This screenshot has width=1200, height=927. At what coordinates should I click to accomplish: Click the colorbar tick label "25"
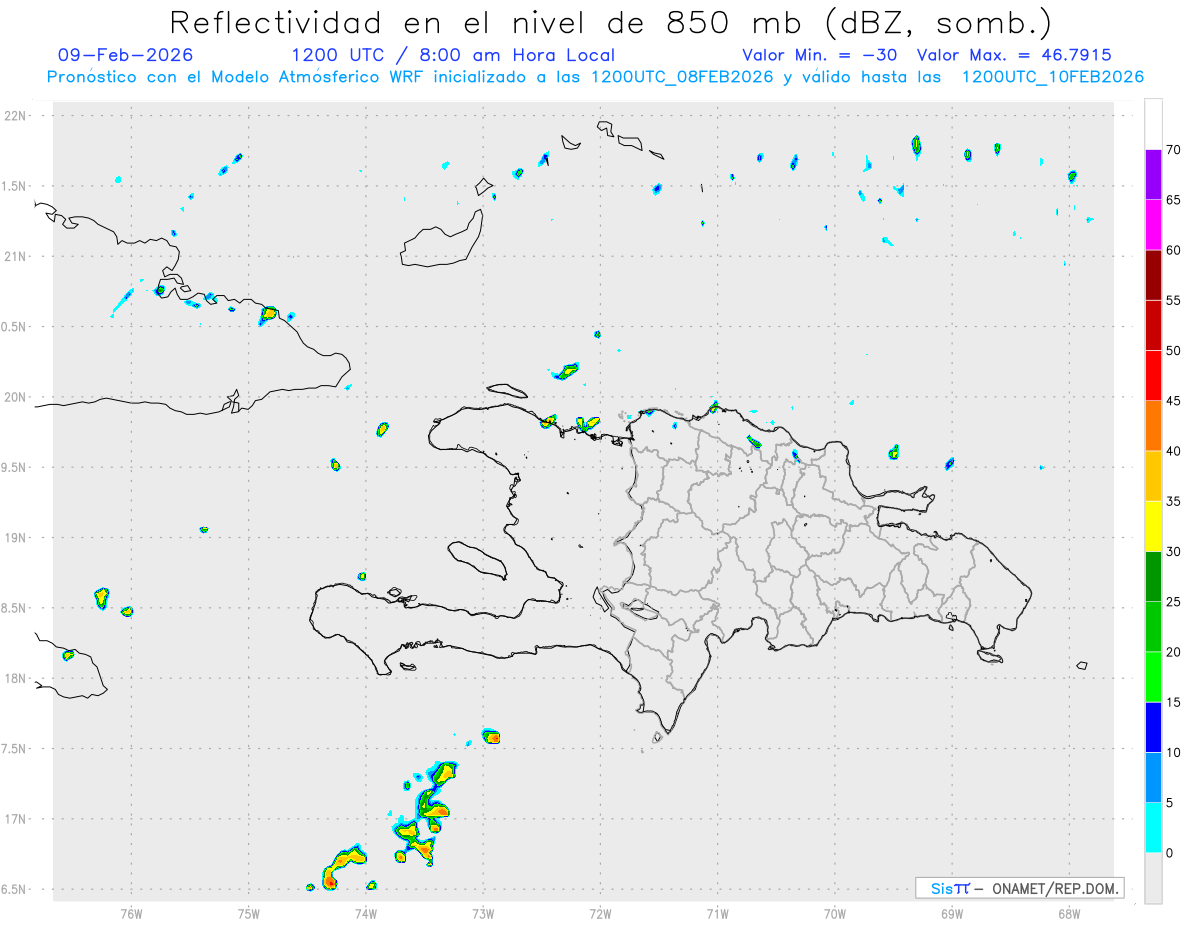tap(1173, 602)
